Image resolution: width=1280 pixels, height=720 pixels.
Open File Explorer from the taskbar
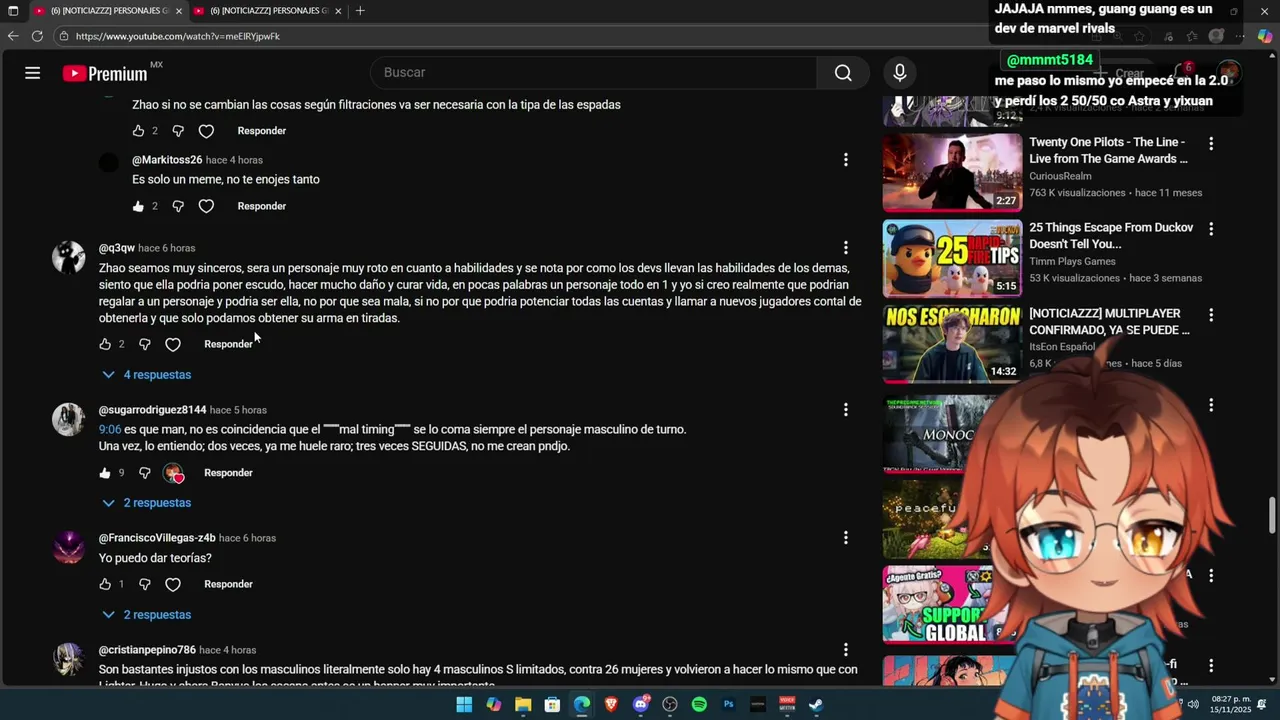pyautogui.click(x=523, y=704)
